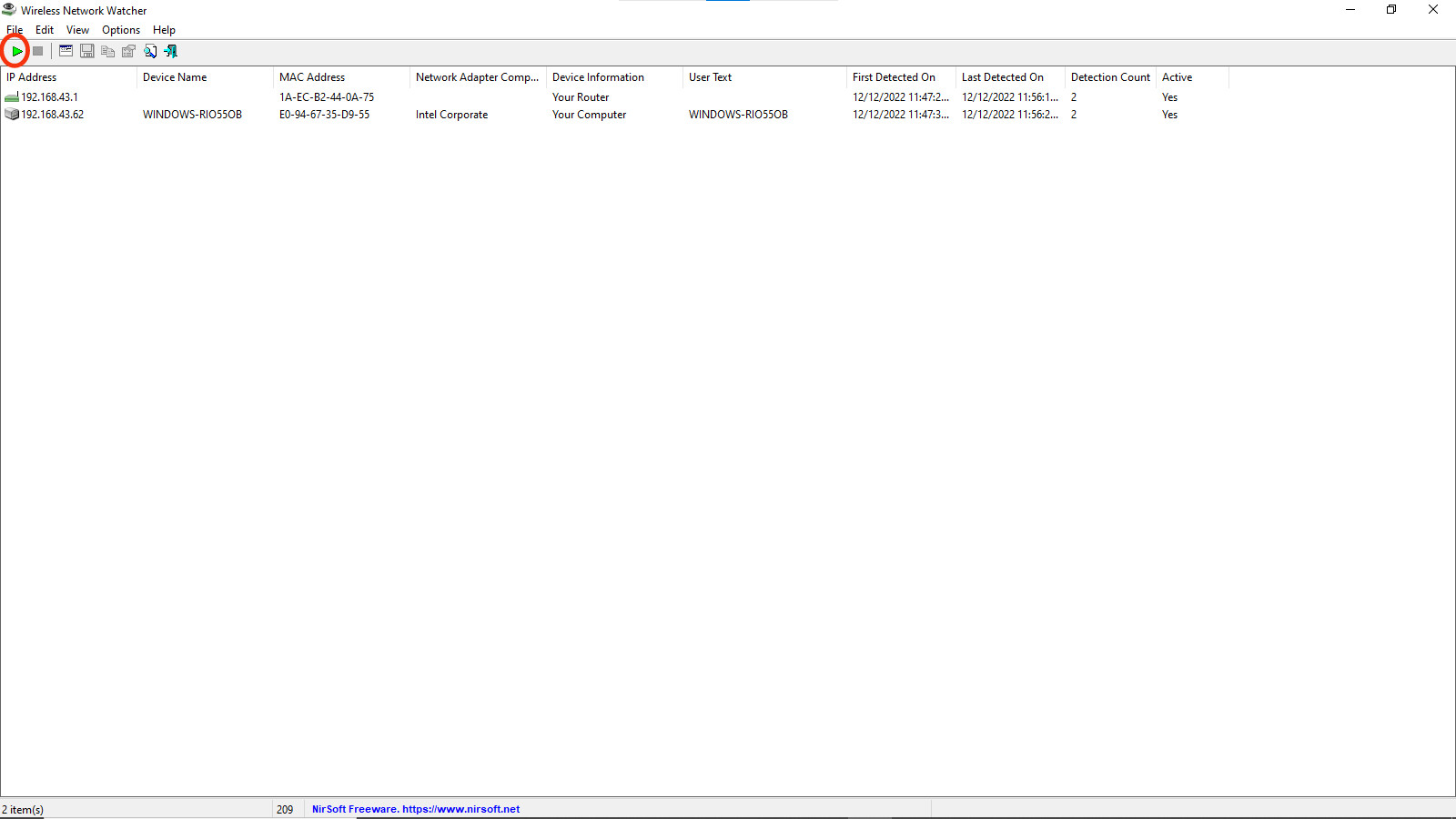Sort devices by IP Address column
Viewport: 1456px width, 819px height.
(x=32, y=77)
